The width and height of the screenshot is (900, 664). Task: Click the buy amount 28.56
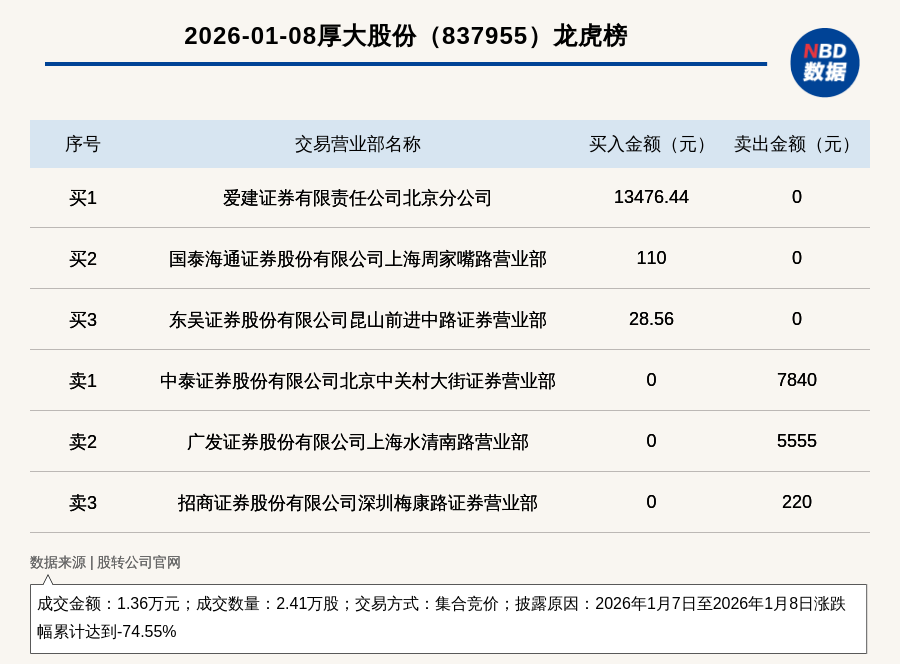point(651,319)
